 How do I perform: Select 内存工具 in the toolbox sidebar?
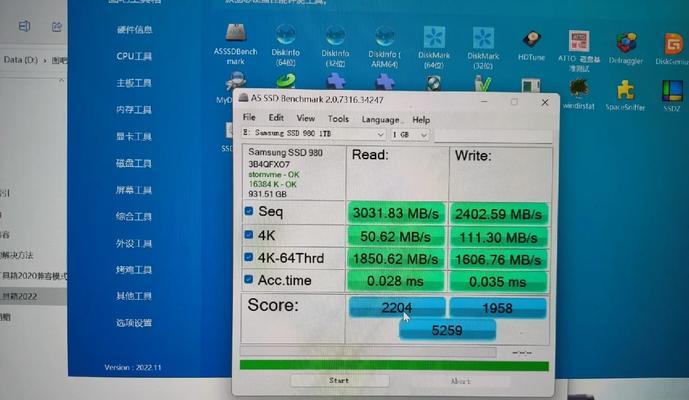[x=134, y=110]
